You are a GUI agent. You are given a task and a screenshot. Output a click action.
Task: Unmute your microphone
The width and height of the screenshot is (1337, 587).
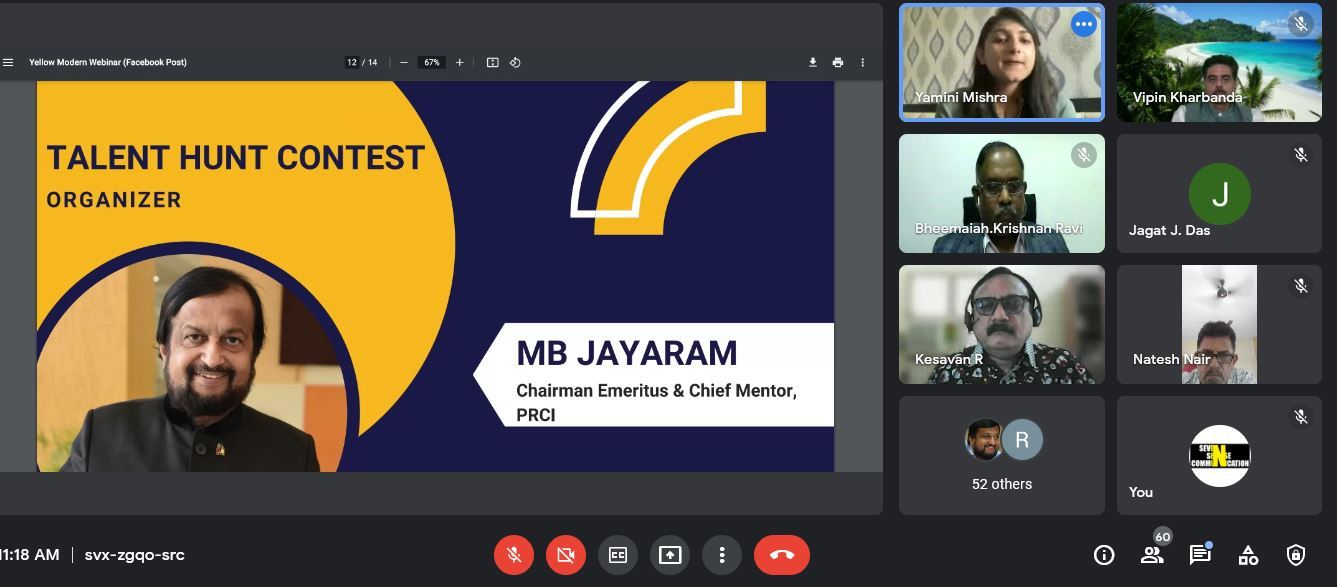pyautogui.click(x=514, y=555)
